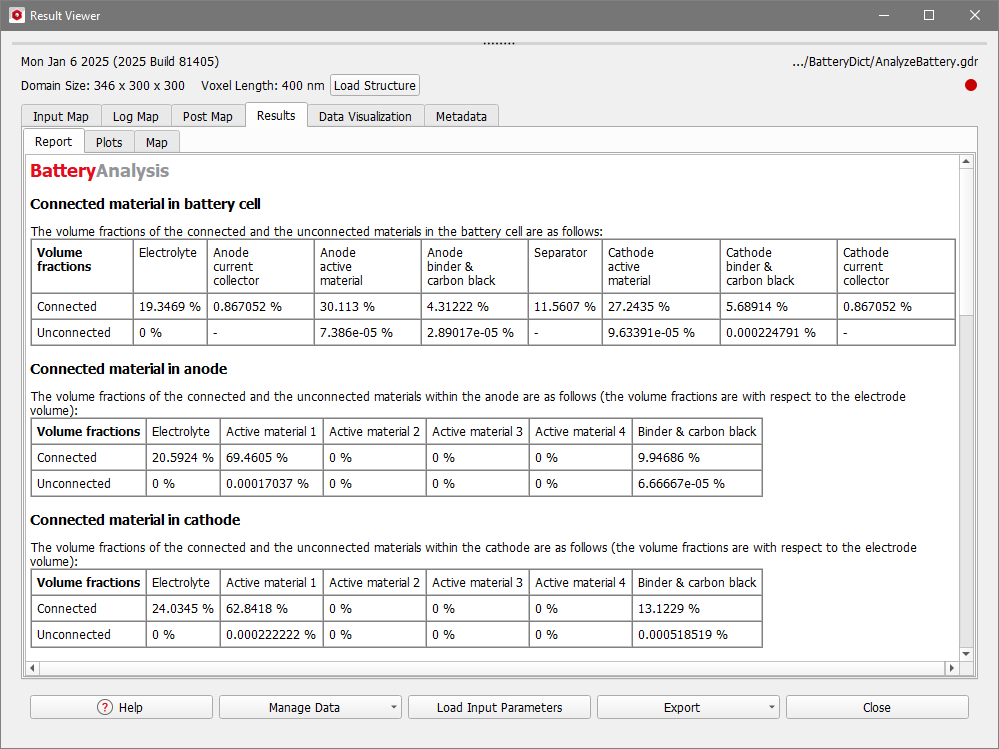
Task: Click 'Connected material in battery cell' heading
Action: (x=145, y=204)
